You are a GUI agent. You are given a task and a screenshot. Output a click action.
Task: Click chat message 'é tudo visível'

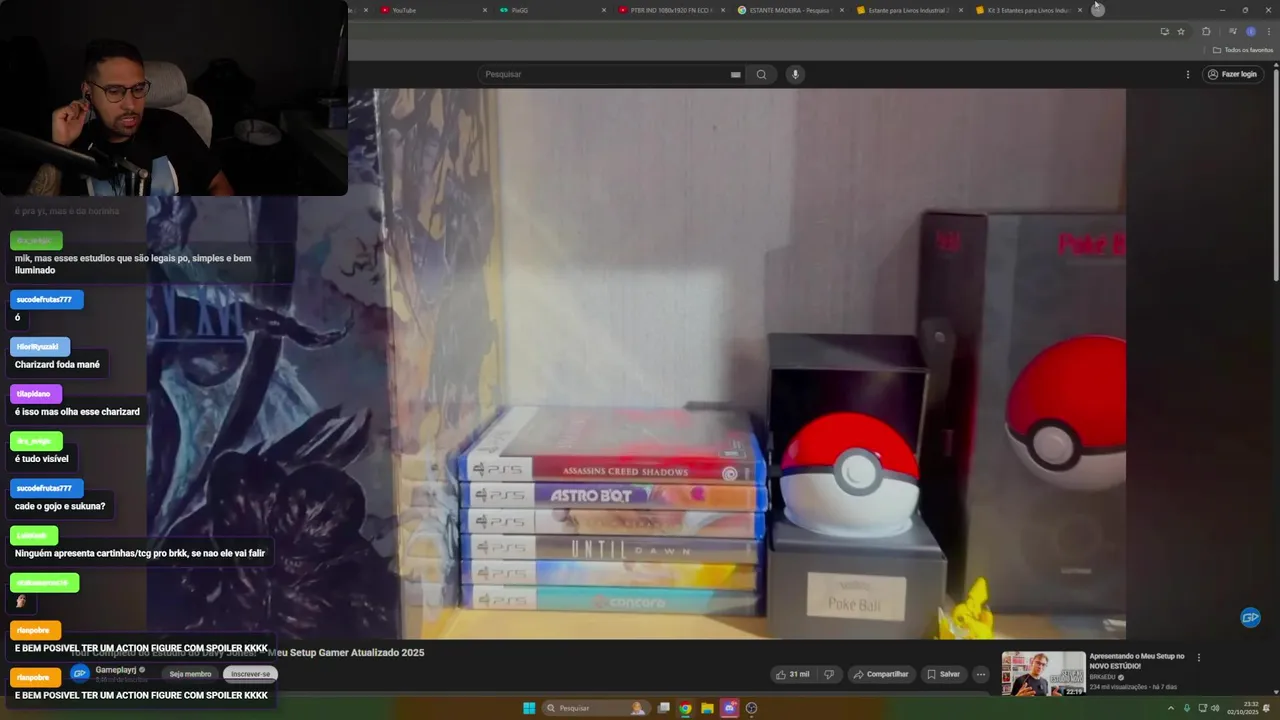coord(41,459)
